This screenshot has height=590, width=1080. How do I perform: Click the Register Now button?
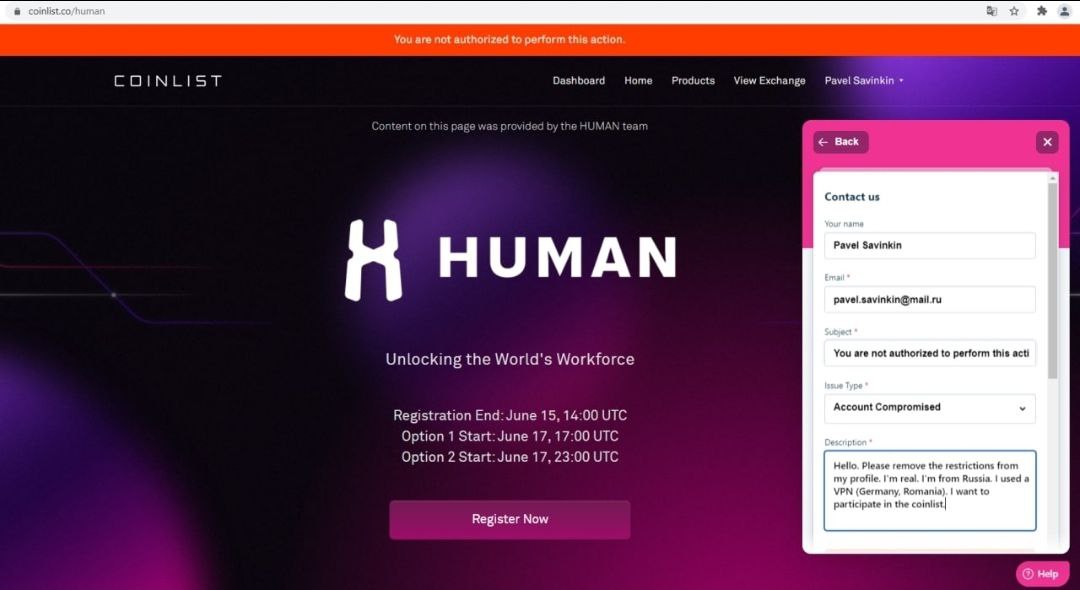click(510, 519)
